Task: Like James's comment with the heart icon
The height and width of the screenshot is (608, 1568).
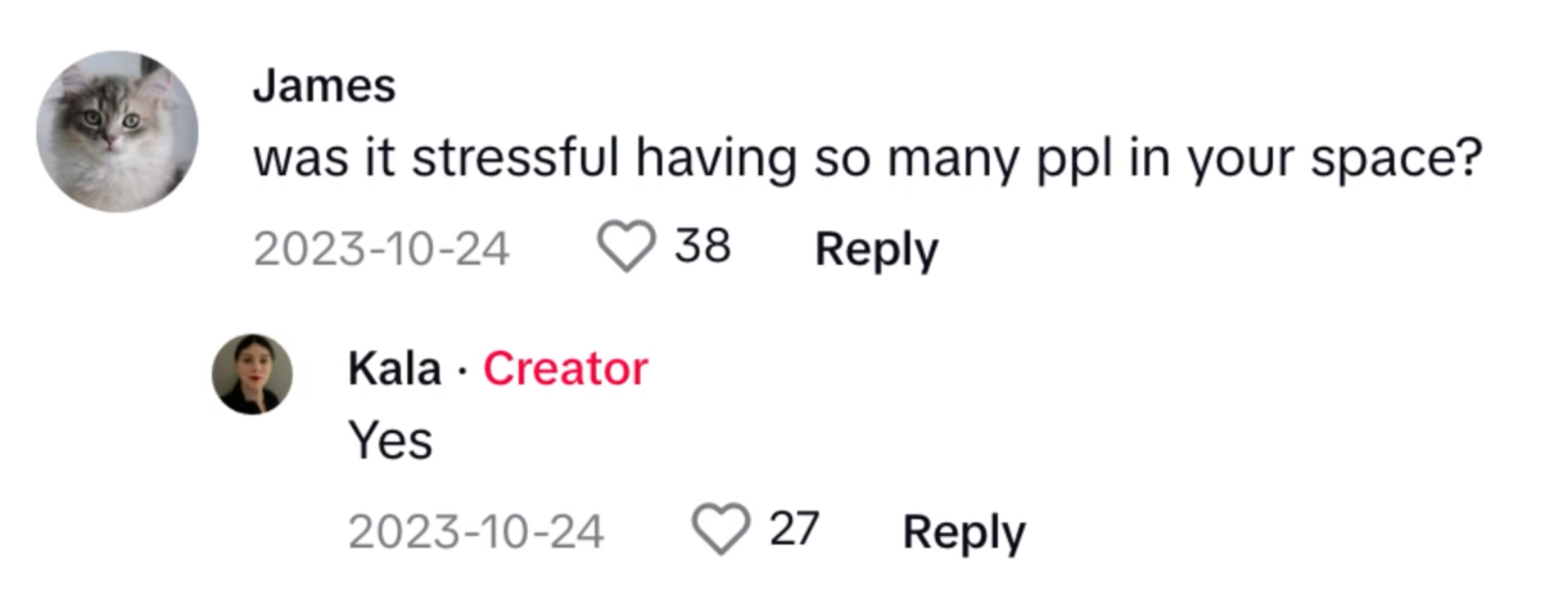Action: coord(626,246)
